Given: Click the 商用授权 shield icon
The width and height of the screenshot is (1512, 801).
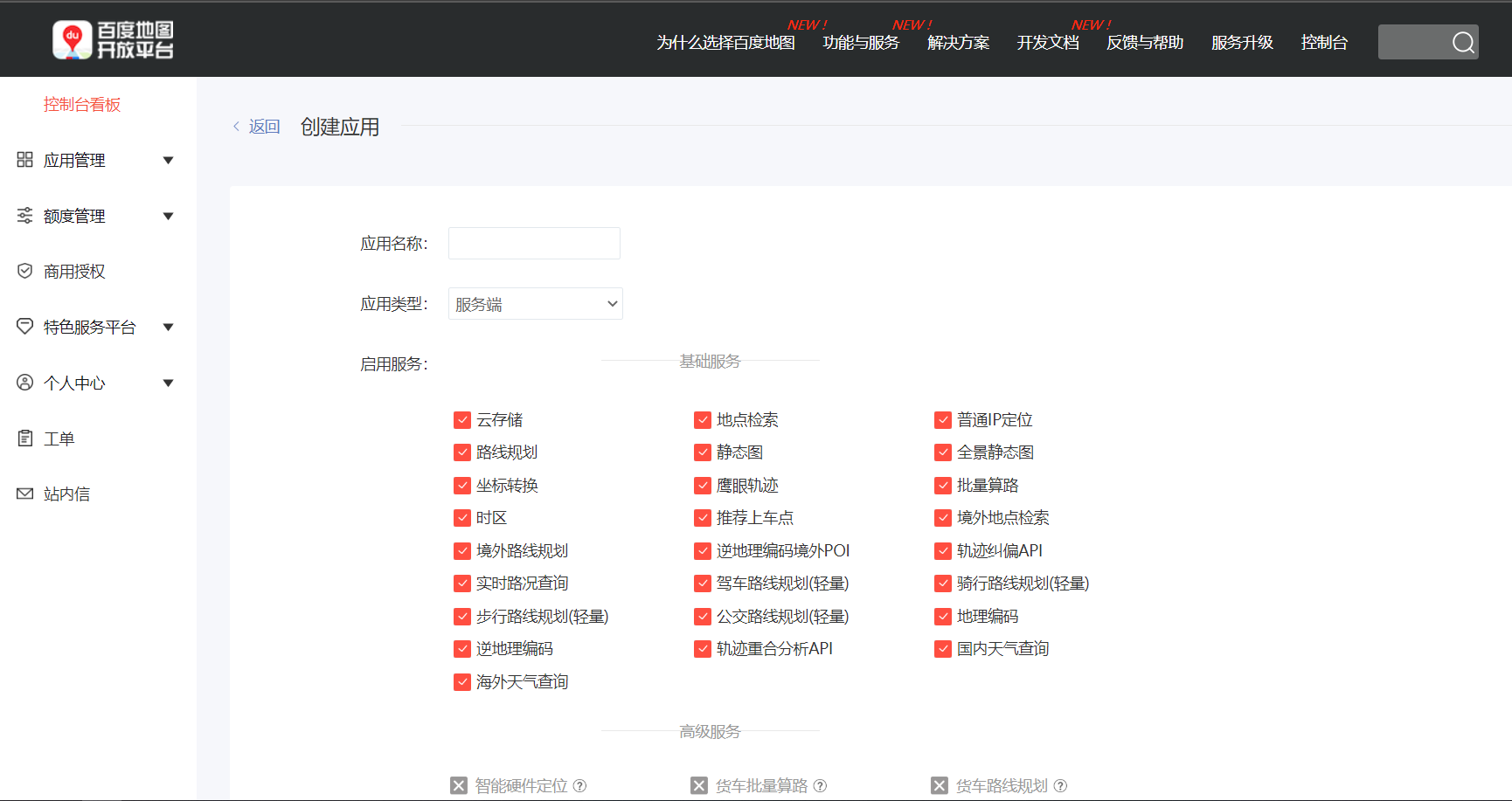Looking at the screenshot, I should point(24,271).
